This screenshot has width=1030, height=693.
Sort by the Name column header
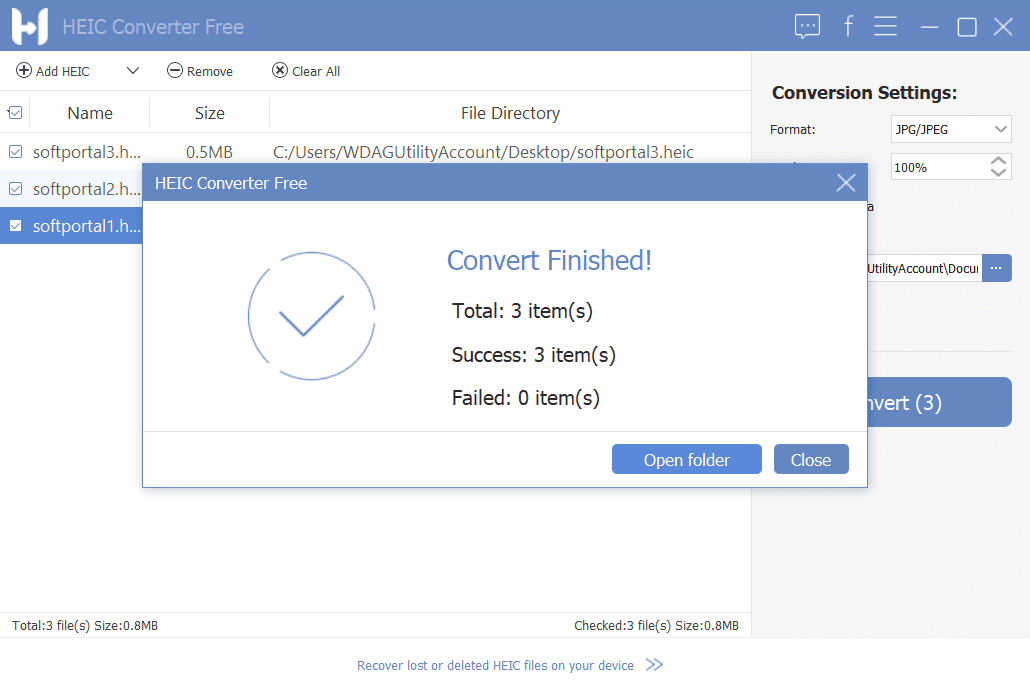[90, 113]
